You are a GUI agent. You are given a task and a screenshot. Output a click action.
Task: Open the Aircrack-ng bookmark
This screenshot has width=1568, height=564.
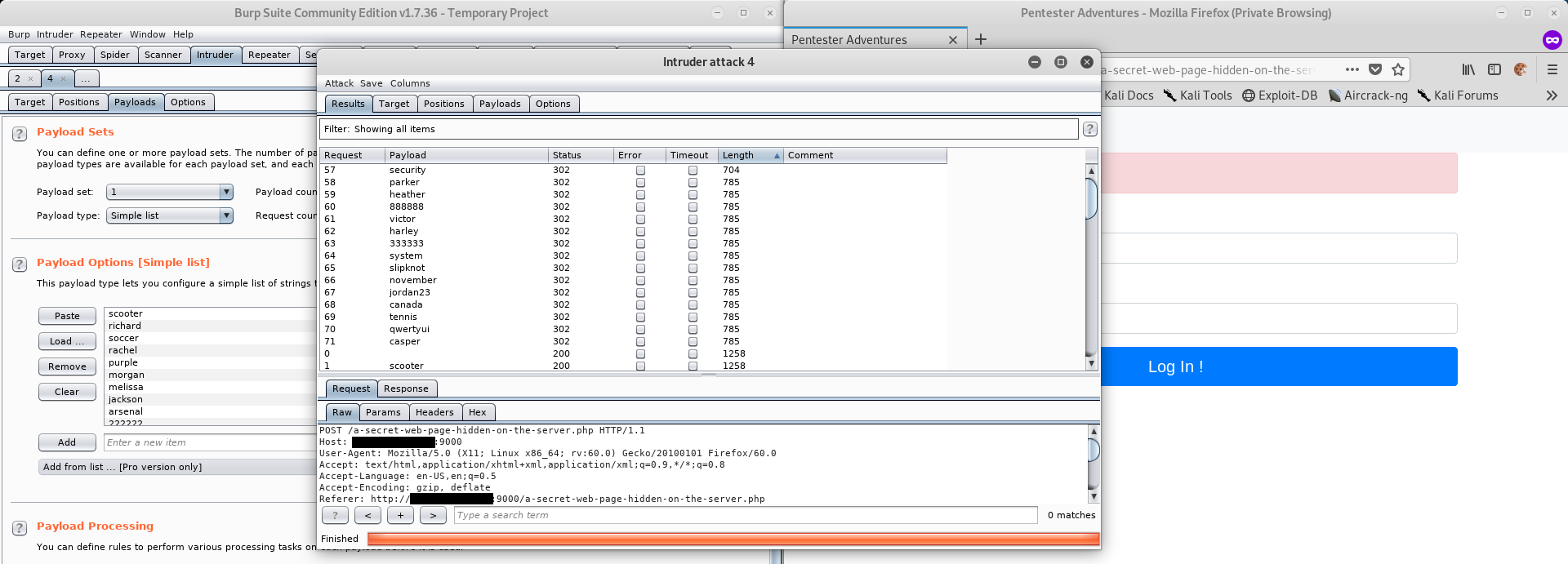[1368, 95]
